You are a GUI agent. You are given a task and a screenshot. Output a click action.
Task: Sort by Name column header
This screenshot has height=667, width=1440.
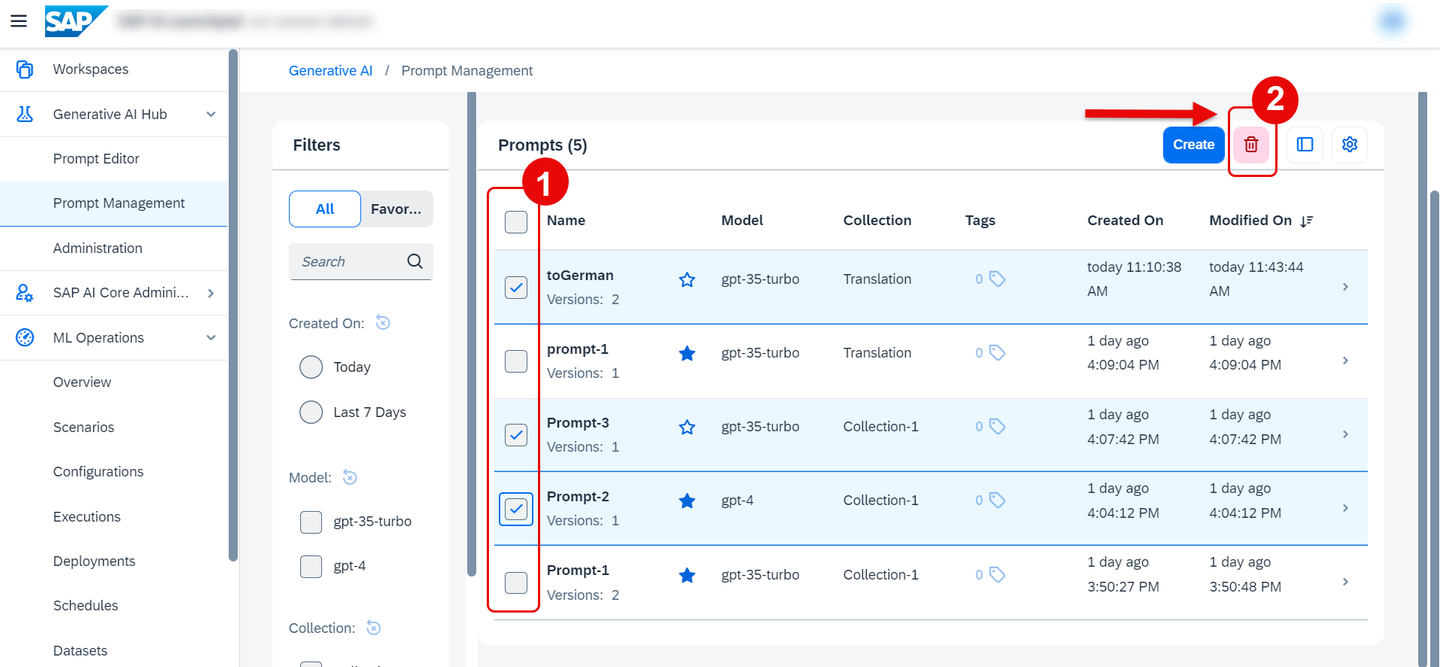coord(566,221)
